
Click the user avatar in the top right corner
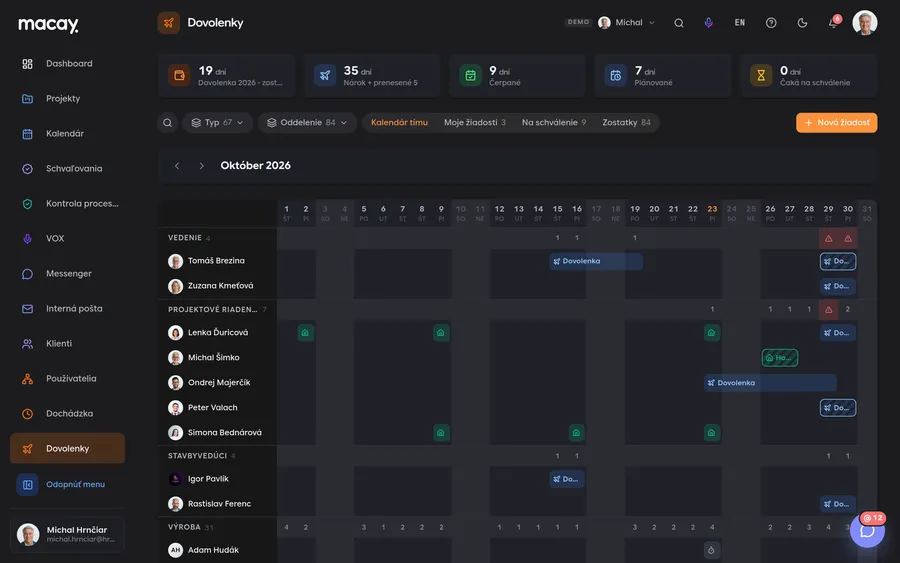click(864, 23)
